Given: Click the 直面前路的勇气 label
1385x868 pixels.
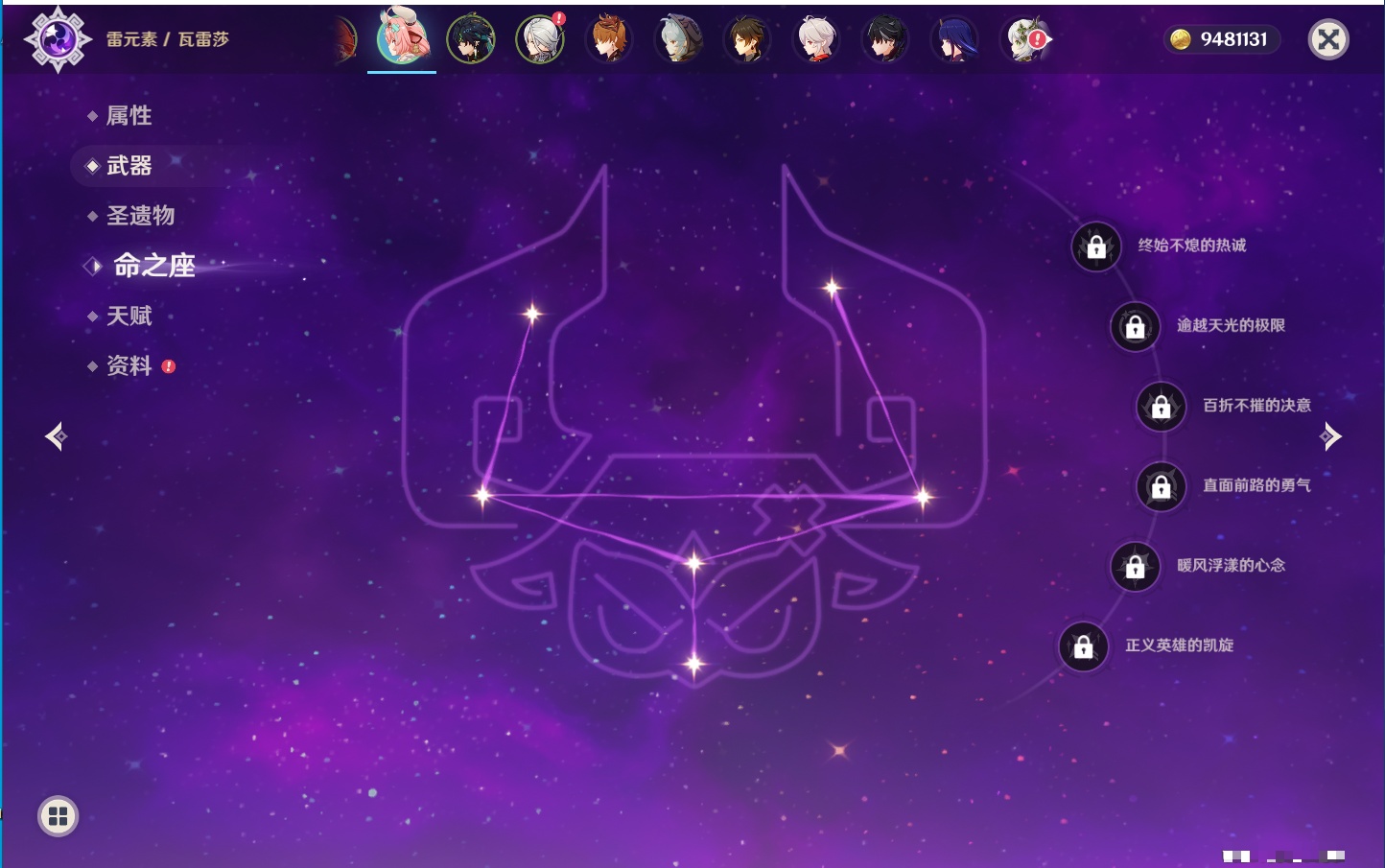Looking at the screenshot, I should (x=1256, y=485).
